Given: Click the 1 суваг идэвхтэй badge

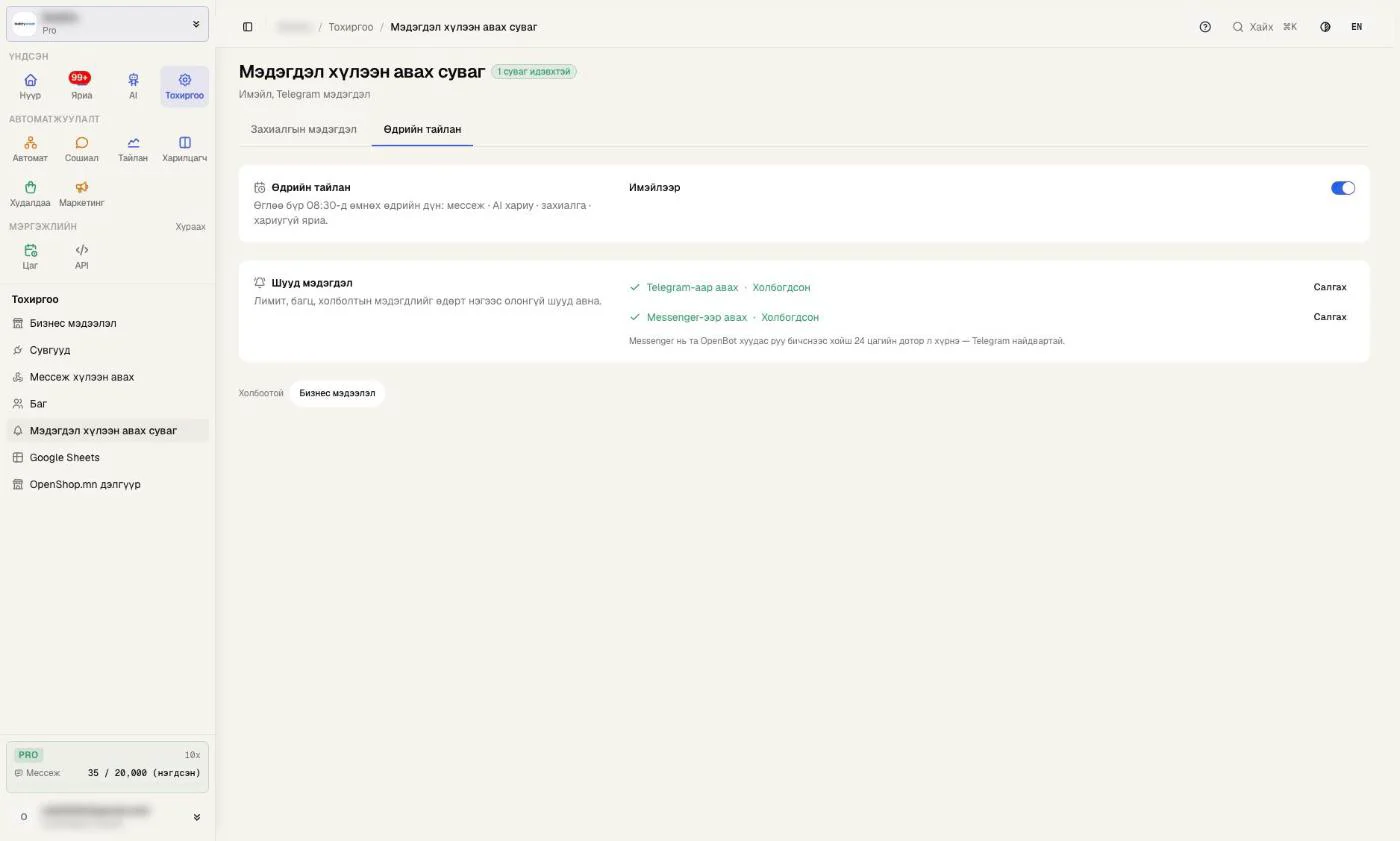Looking at the screenshot, I should (x=534, y=72).
